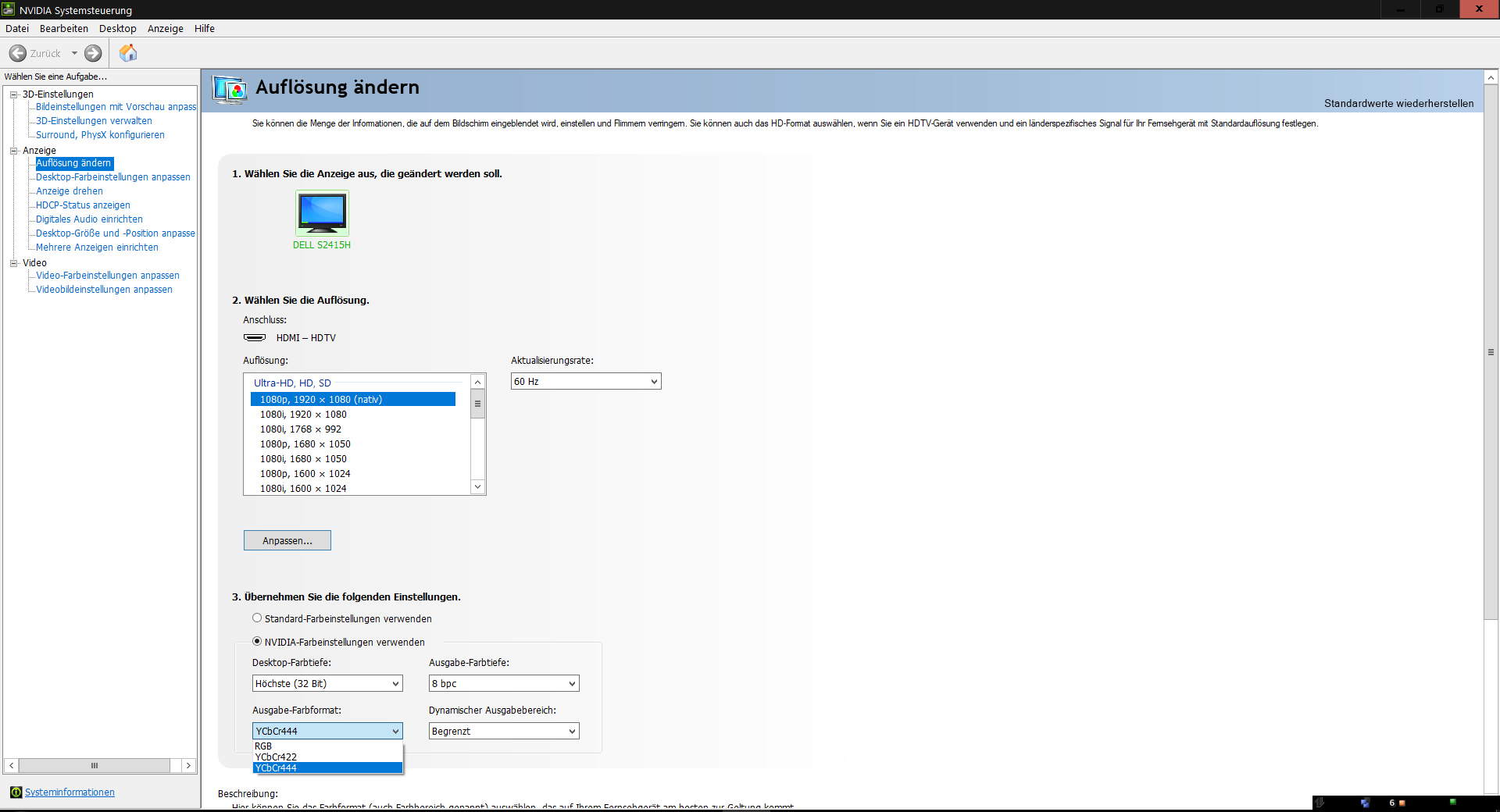1500x812 pixels.
Task: Open the Datei menu
Action: click(x=17, y=28)
